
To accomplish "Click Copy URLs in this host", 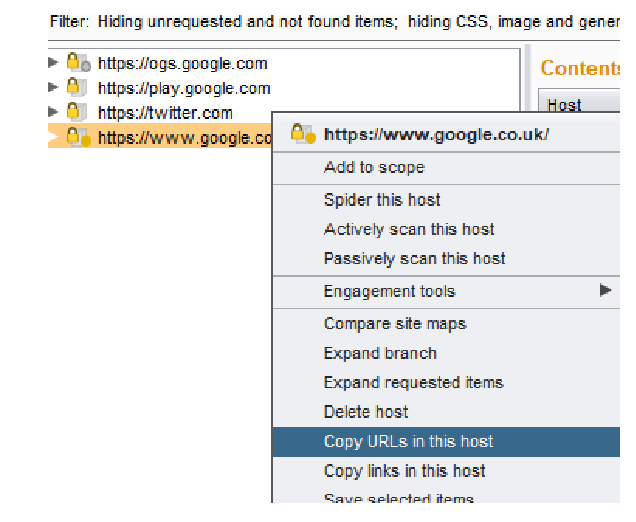I will [x=408, y=441].
